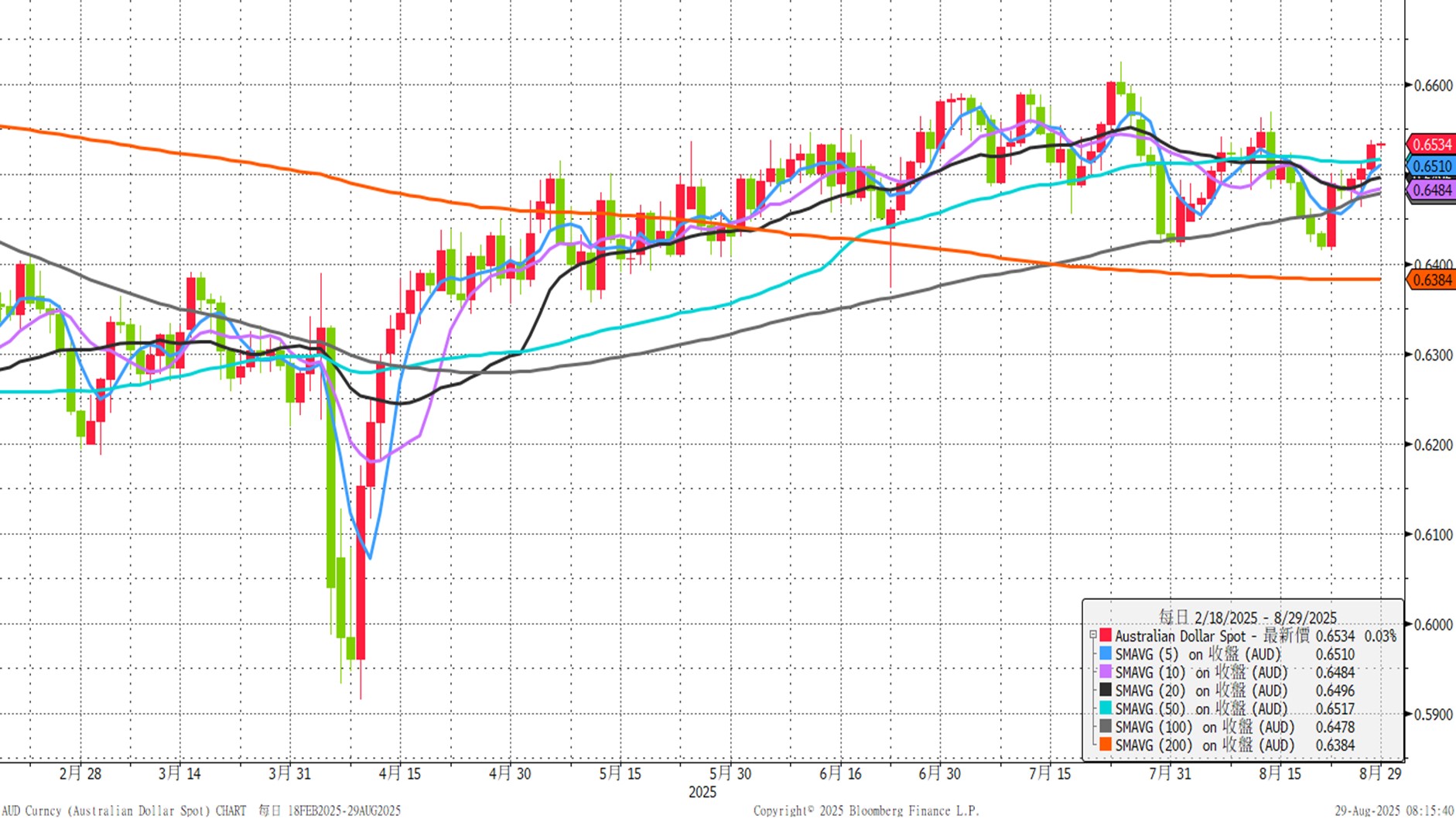Click the 0.6200 price axis label

1434,444
